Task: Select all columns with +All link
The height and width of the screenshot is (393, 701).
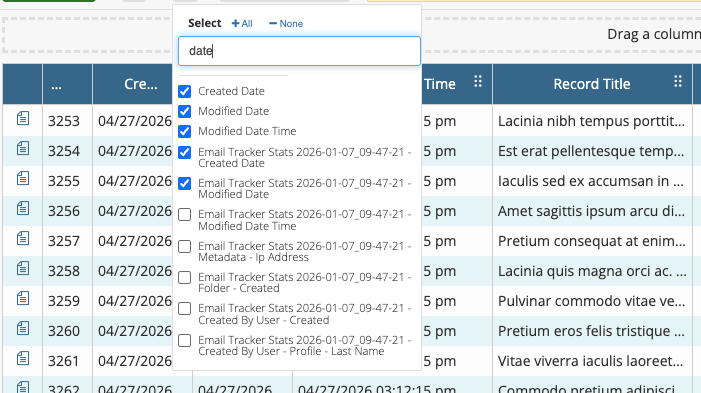Action: 242,24
